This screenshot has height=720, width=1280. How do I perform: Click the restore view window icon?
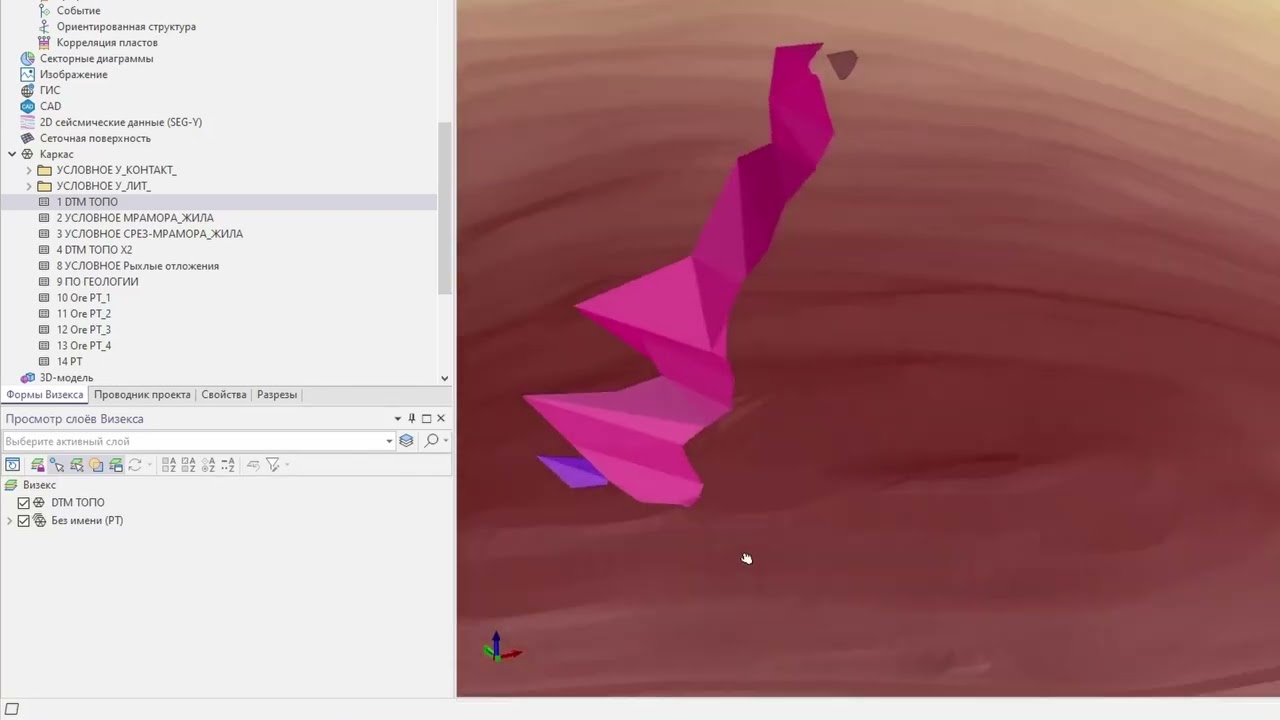point(13,465)
